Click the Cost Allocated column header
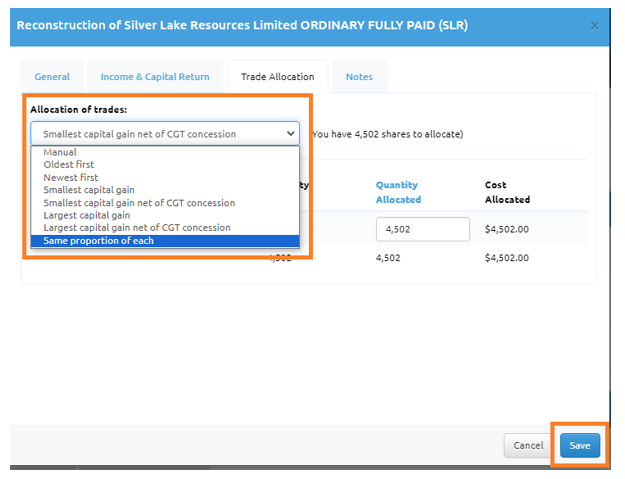625x479 pixels. click(x=507, y=192)
